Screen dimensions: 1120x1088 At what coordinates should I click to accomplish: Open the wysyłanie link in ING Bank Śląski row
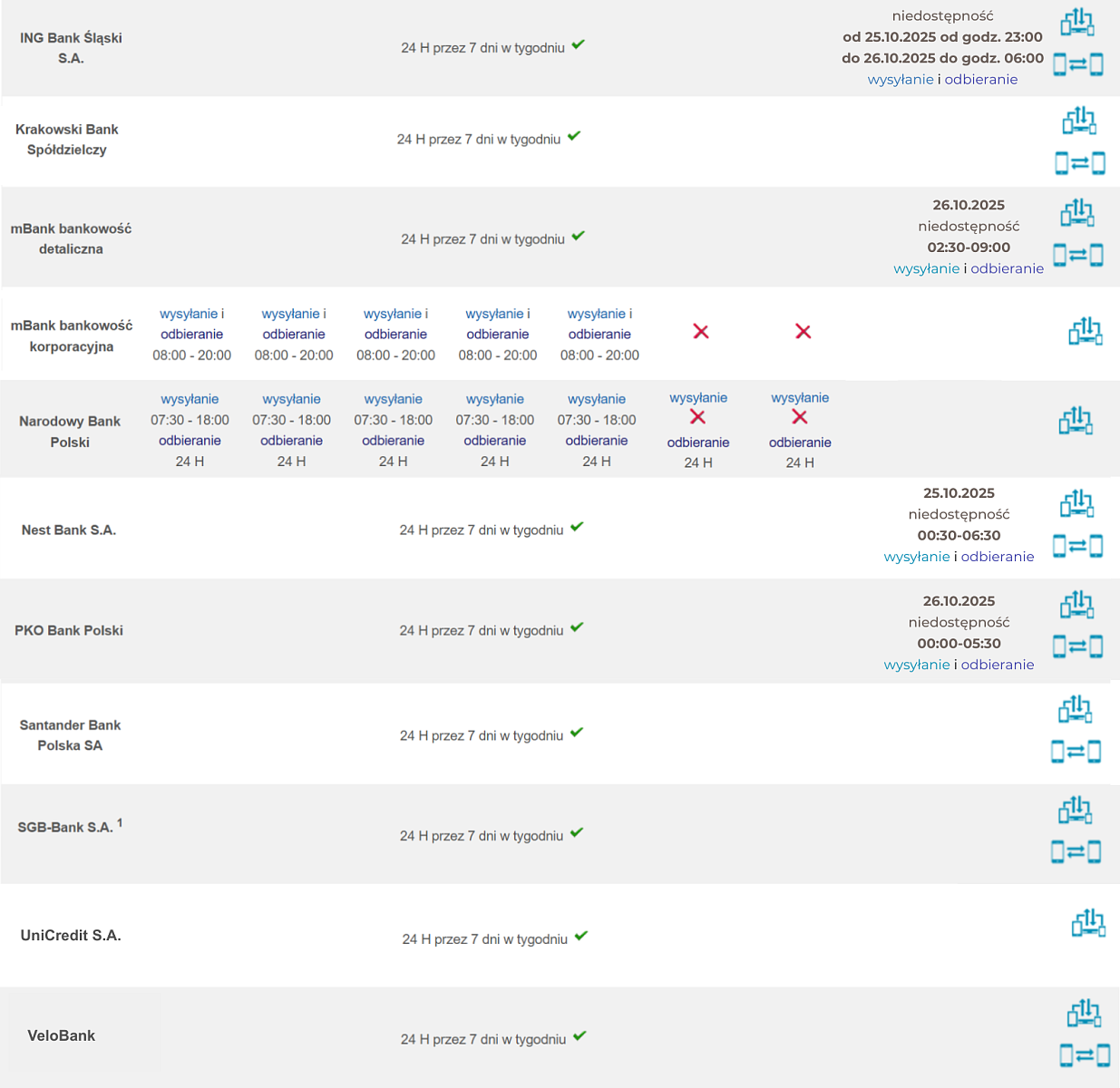pyautogui.click(x=900, y=80)
